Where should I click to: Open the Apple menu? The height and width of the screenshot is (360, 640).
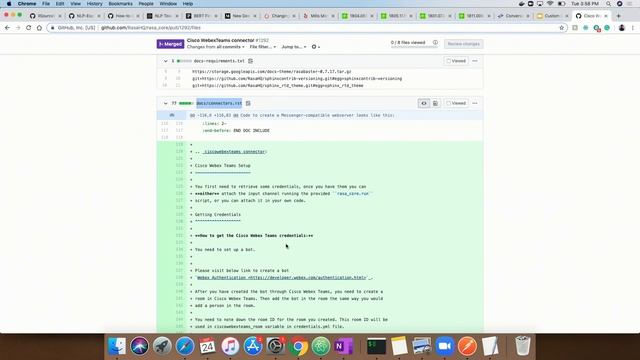[9, 4]
